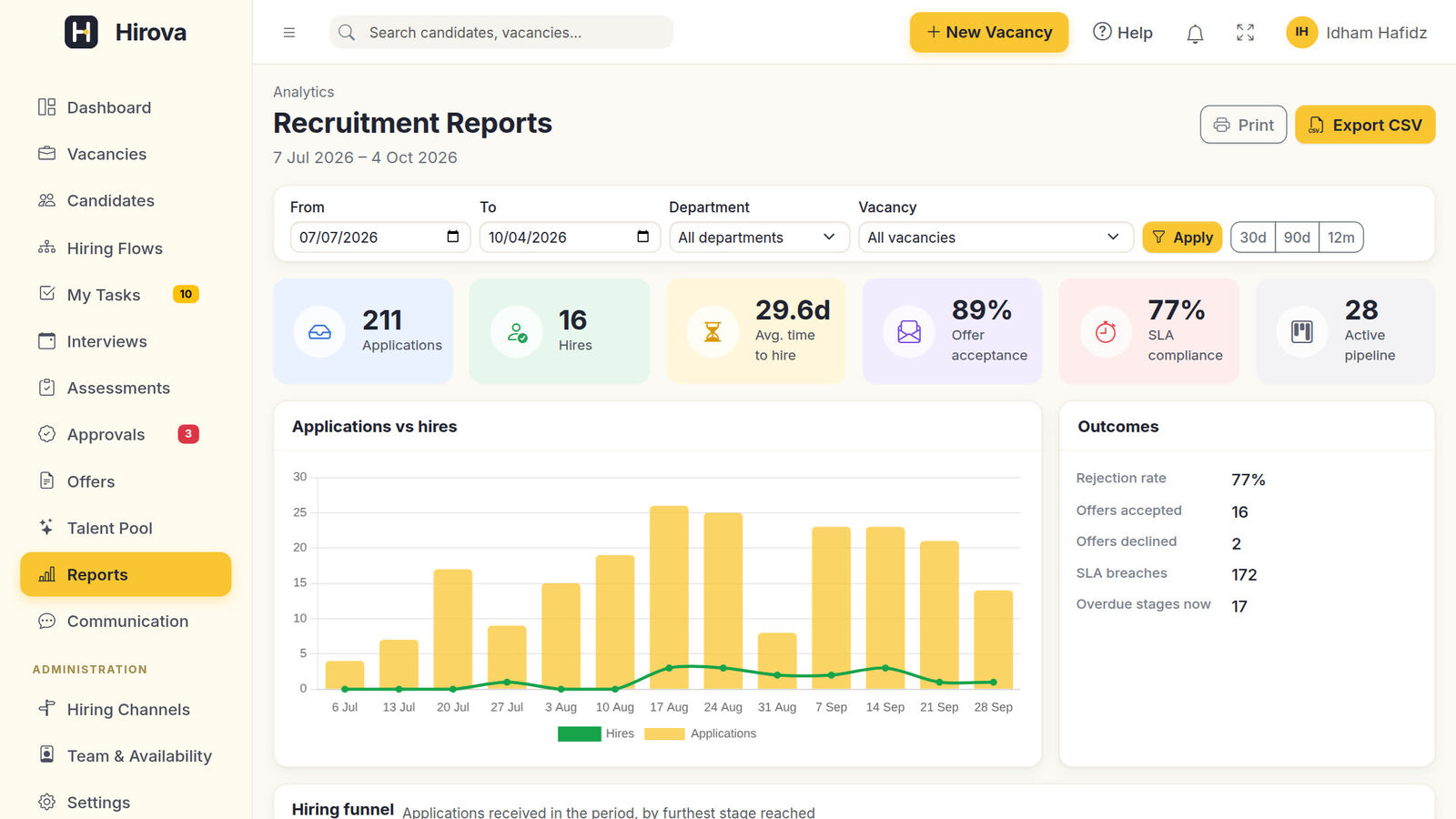The width and height of the screenshot is (1456, 819).
Task: Navigate to Interviews
Action: (x=126, y=341)
